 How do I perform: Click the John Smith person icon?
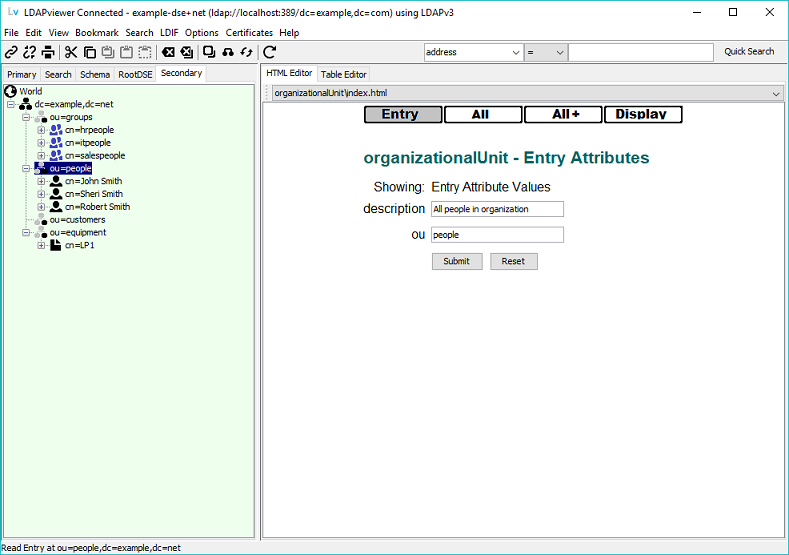pos(56,182)
